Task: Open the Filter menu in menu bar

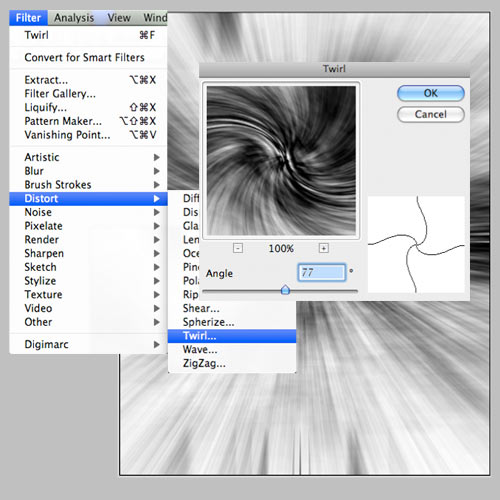Action: point(28,18)
